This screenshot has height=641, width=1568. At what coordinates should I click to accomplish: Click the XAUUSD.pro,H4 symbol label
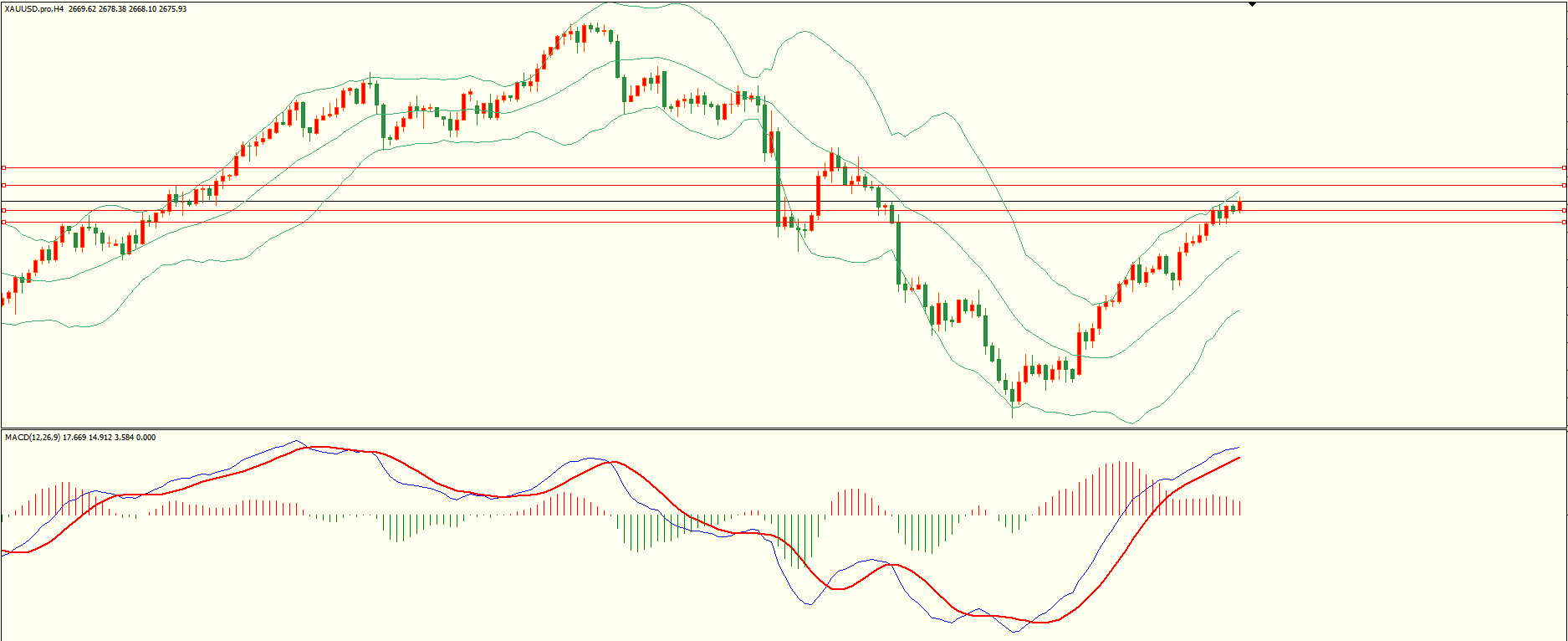[35, 9]
